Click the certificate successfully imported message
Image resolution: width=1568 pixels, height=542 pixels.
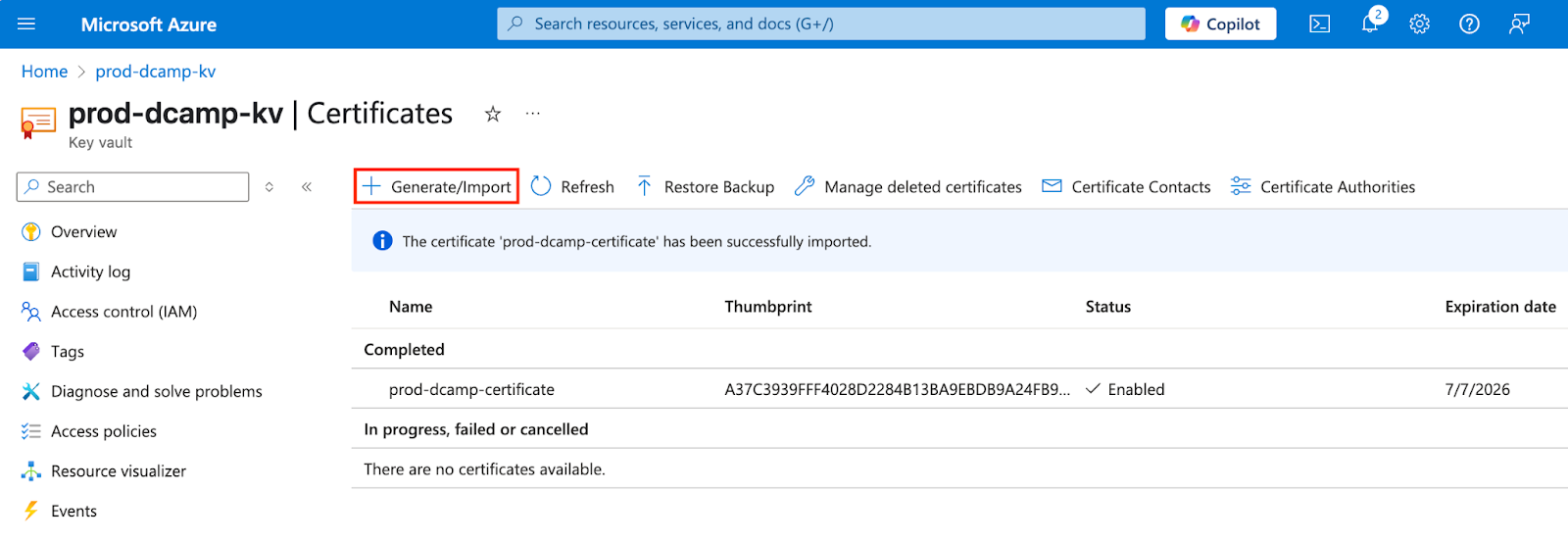637,241
